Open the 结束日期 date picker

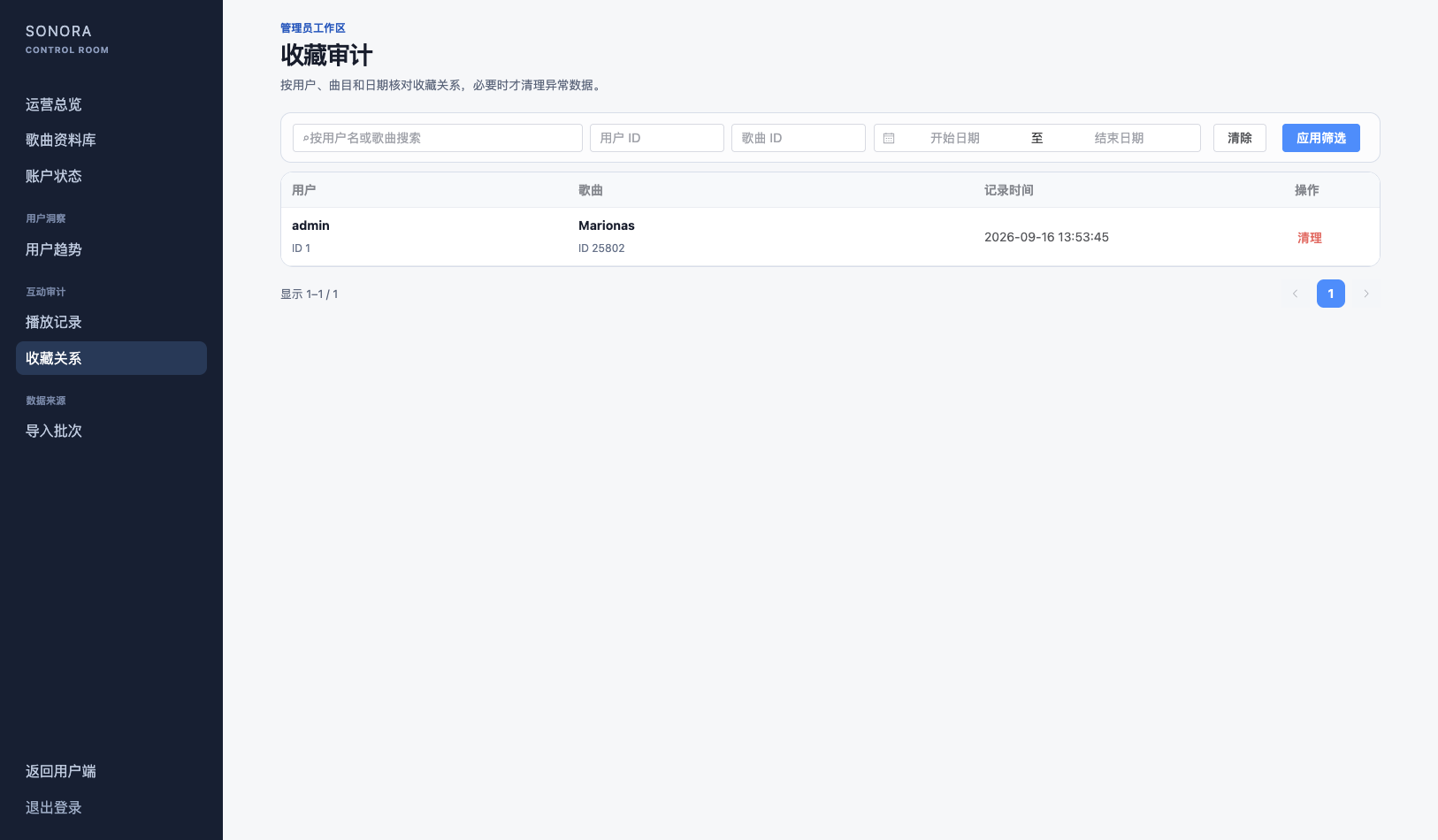coord(1120,138)
